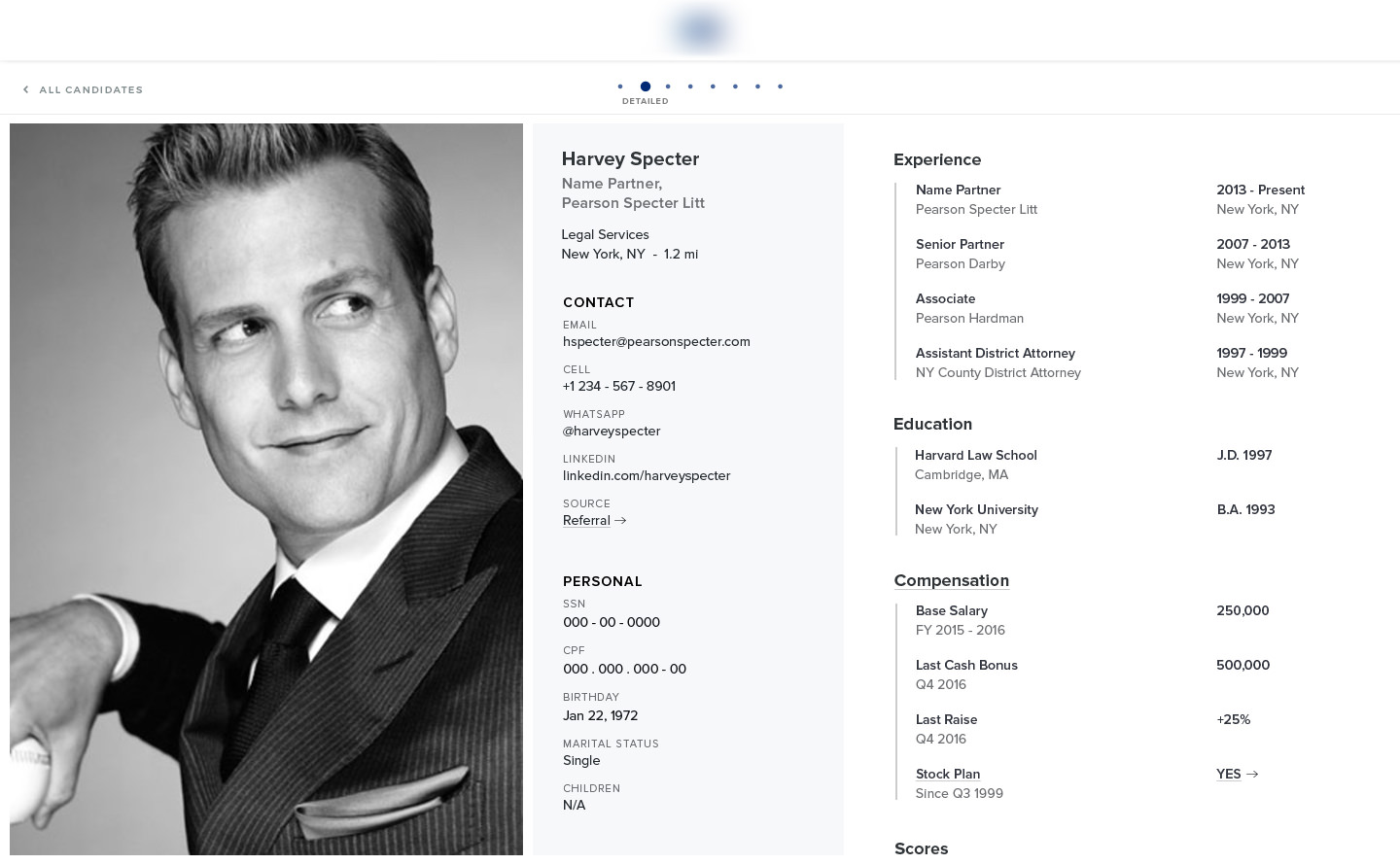Click the Education section heading

point(932,424)
